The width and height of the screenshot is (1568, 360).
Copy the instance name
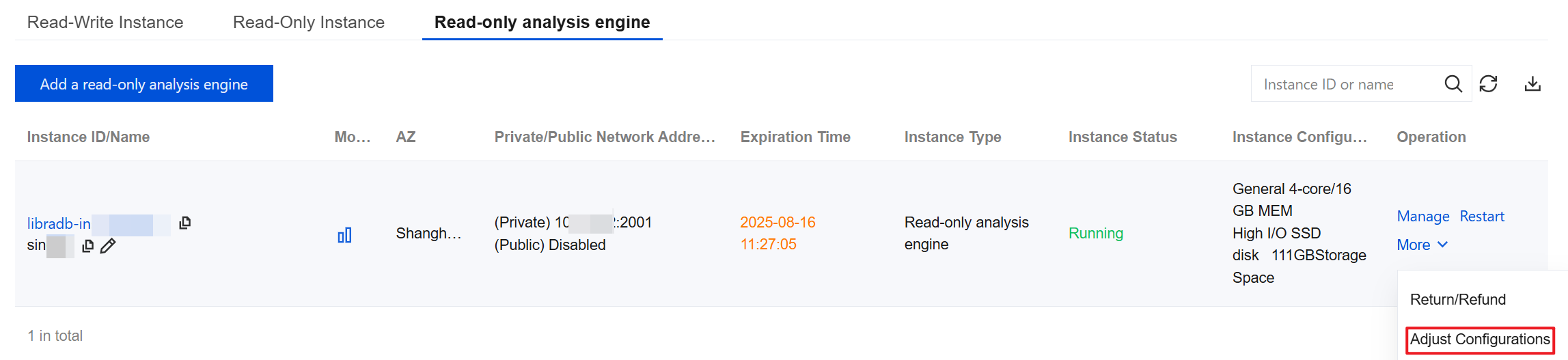87,246
